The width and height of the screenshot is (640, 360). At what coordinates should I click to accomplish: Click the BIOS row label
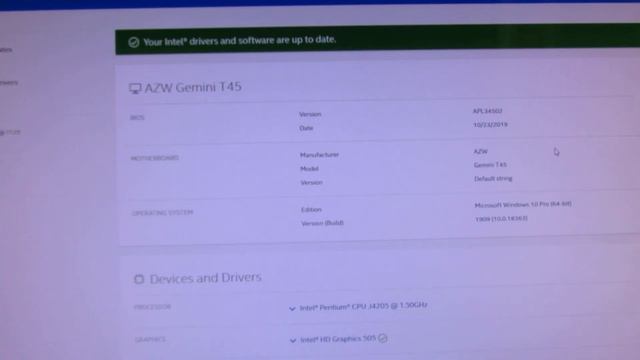(x=137, y=118)
